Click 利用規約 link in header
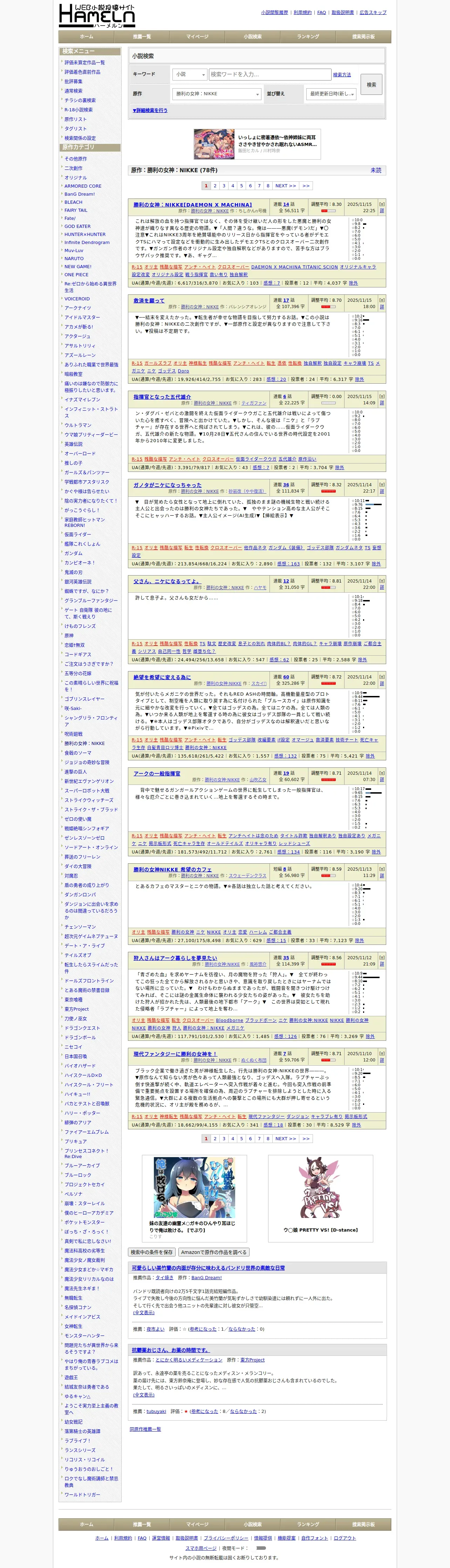This screenshot has width=450, height=1568. coord(302,12)
